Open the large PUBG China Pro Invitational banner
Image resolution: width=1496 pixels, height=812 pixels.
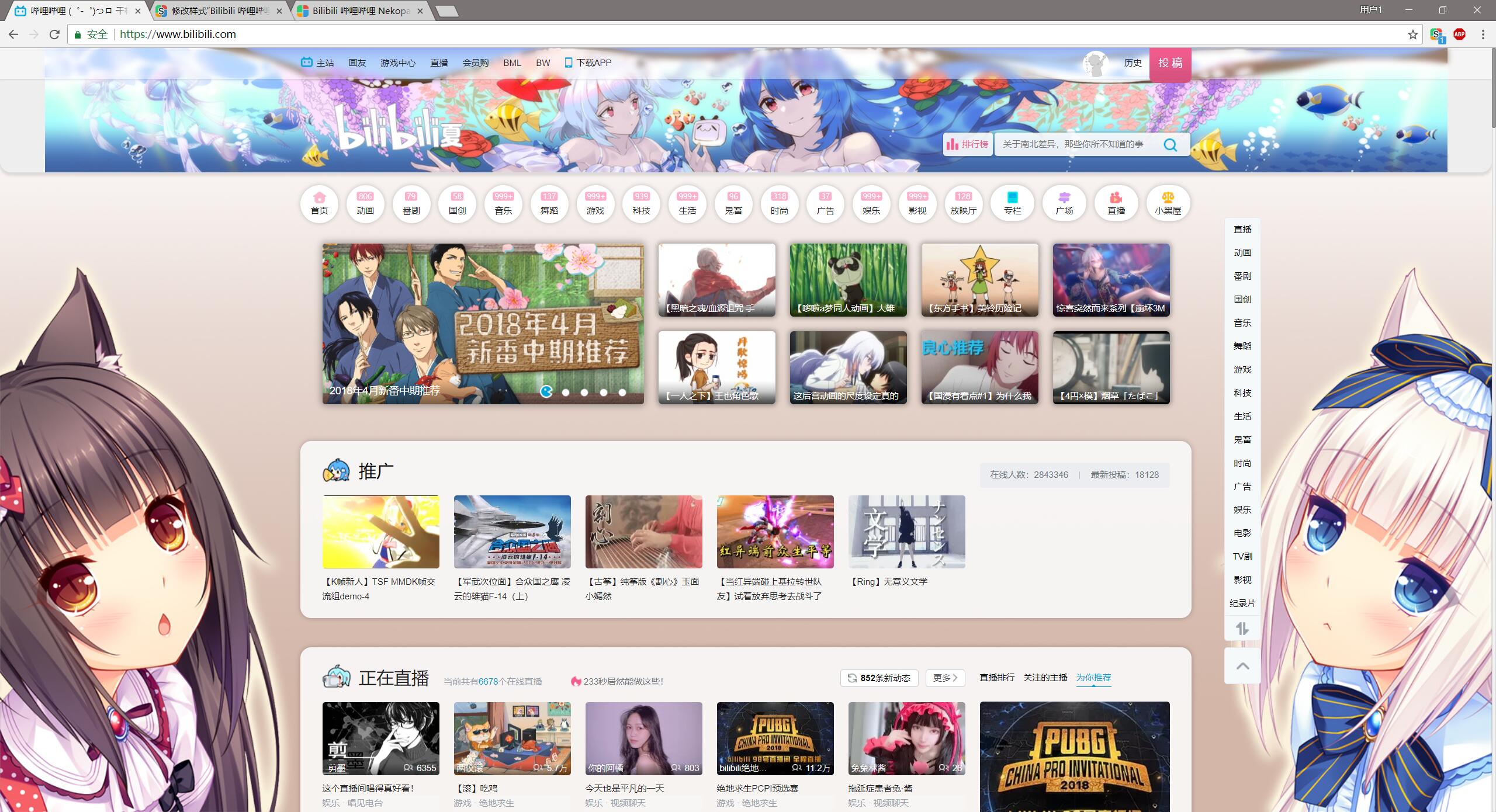1075,757
